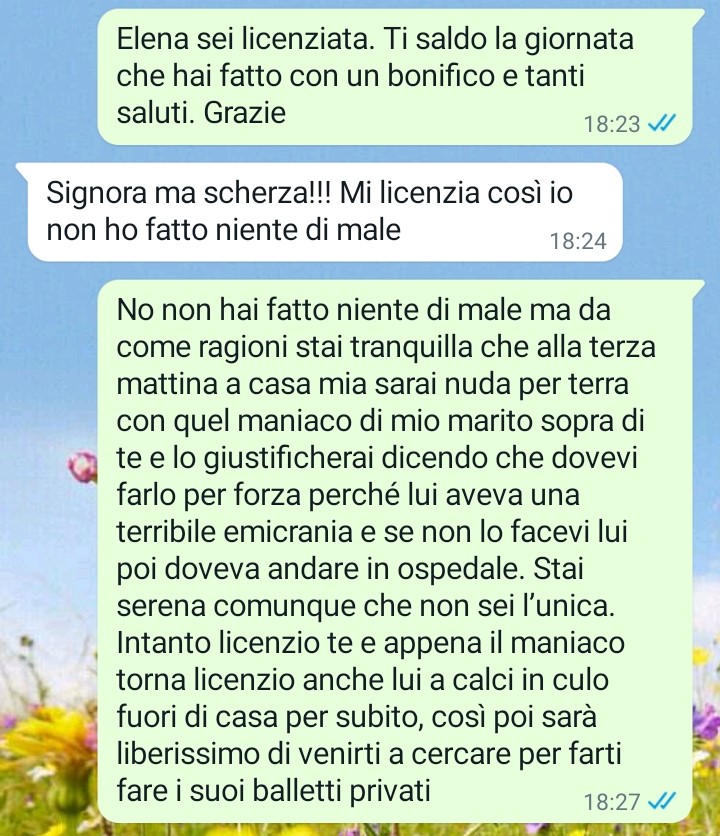This screenshot has width=720, height=836.
Task: Tap the blue double-check beside 18:23
Action: point(661,124)
